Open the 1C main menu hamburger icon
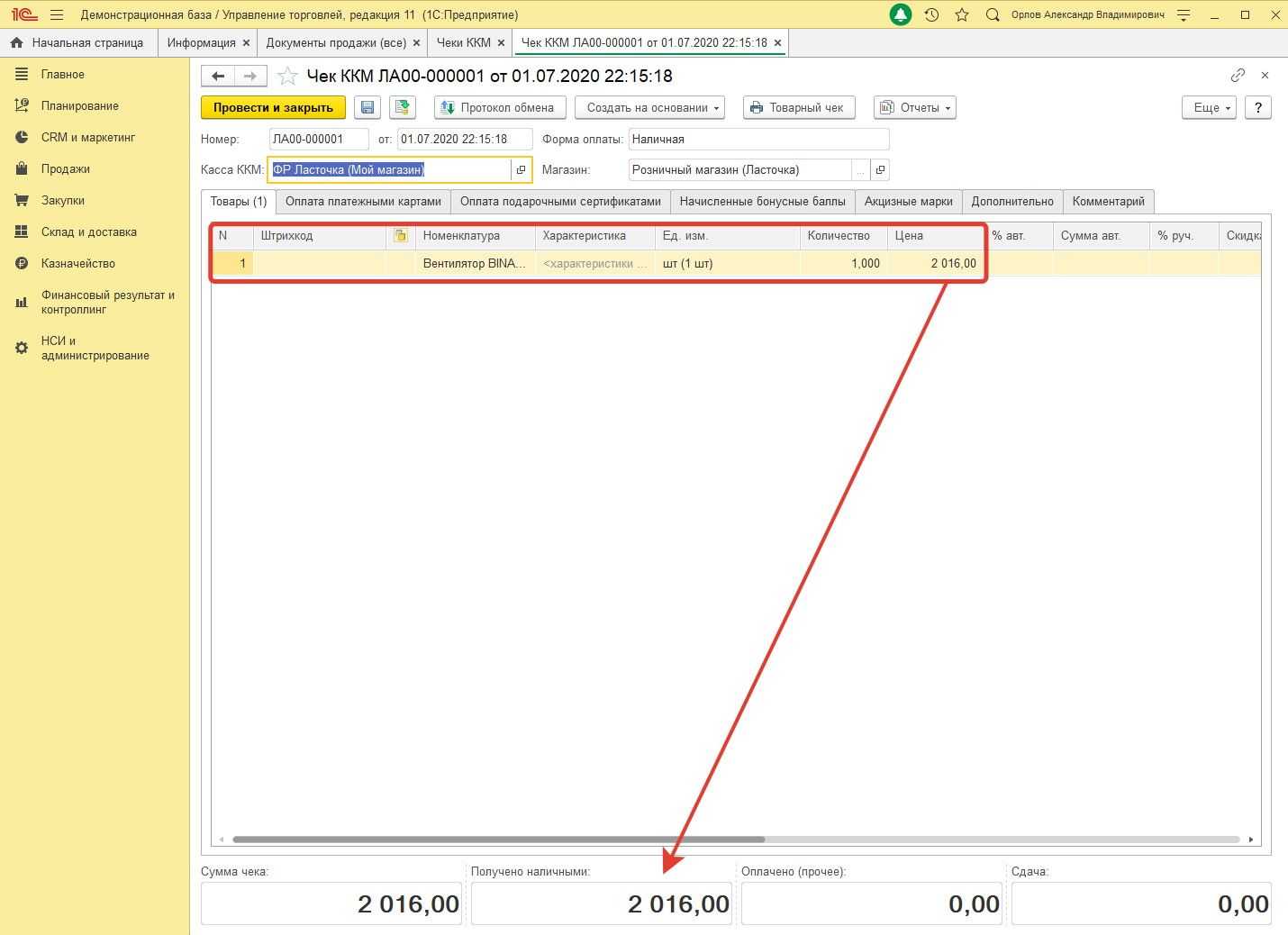The image size is (1288, 935). click(57, 14)
